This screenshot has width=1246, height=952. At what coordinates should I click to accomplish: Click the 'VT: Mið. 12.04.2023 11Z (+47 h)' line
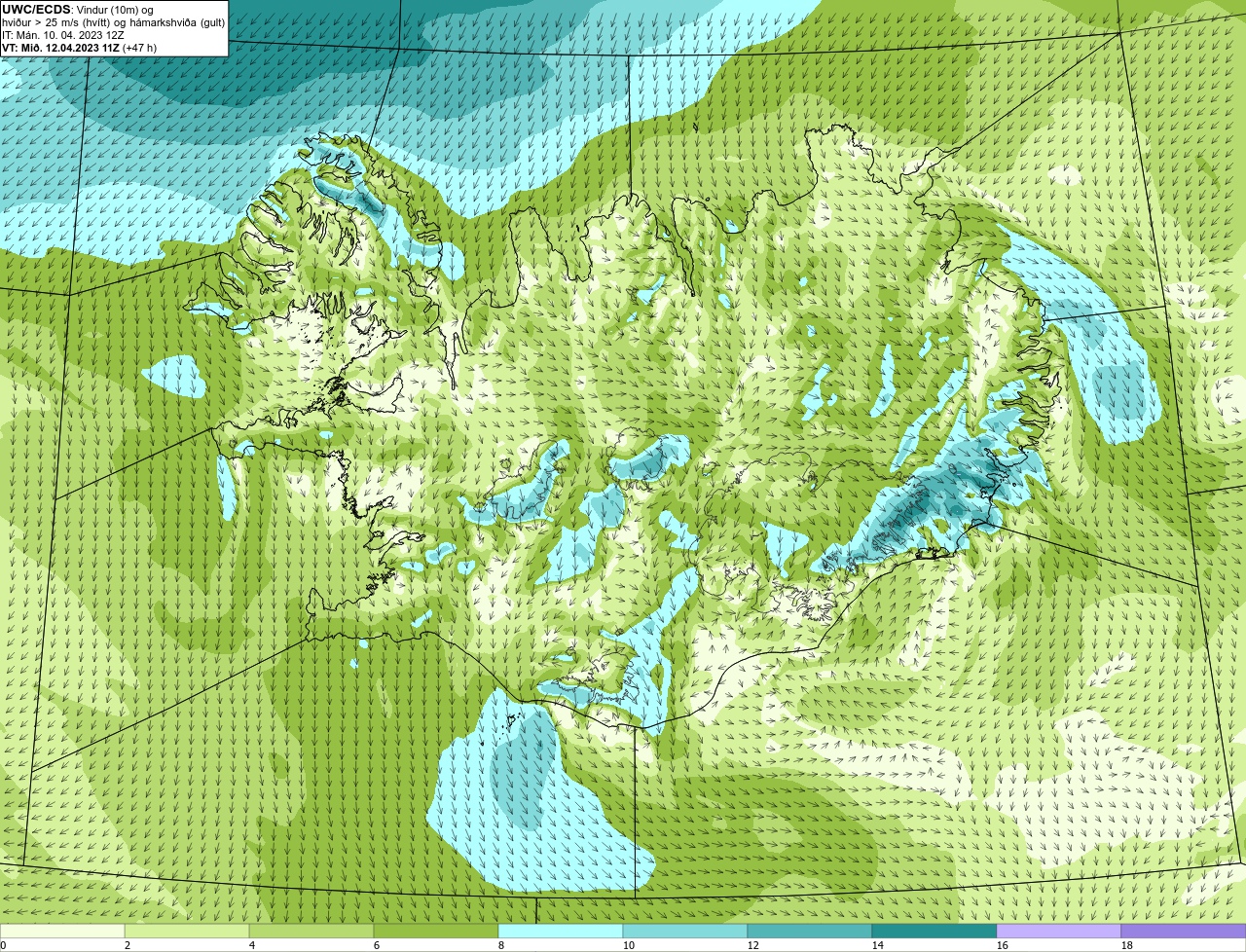(79, 48)
